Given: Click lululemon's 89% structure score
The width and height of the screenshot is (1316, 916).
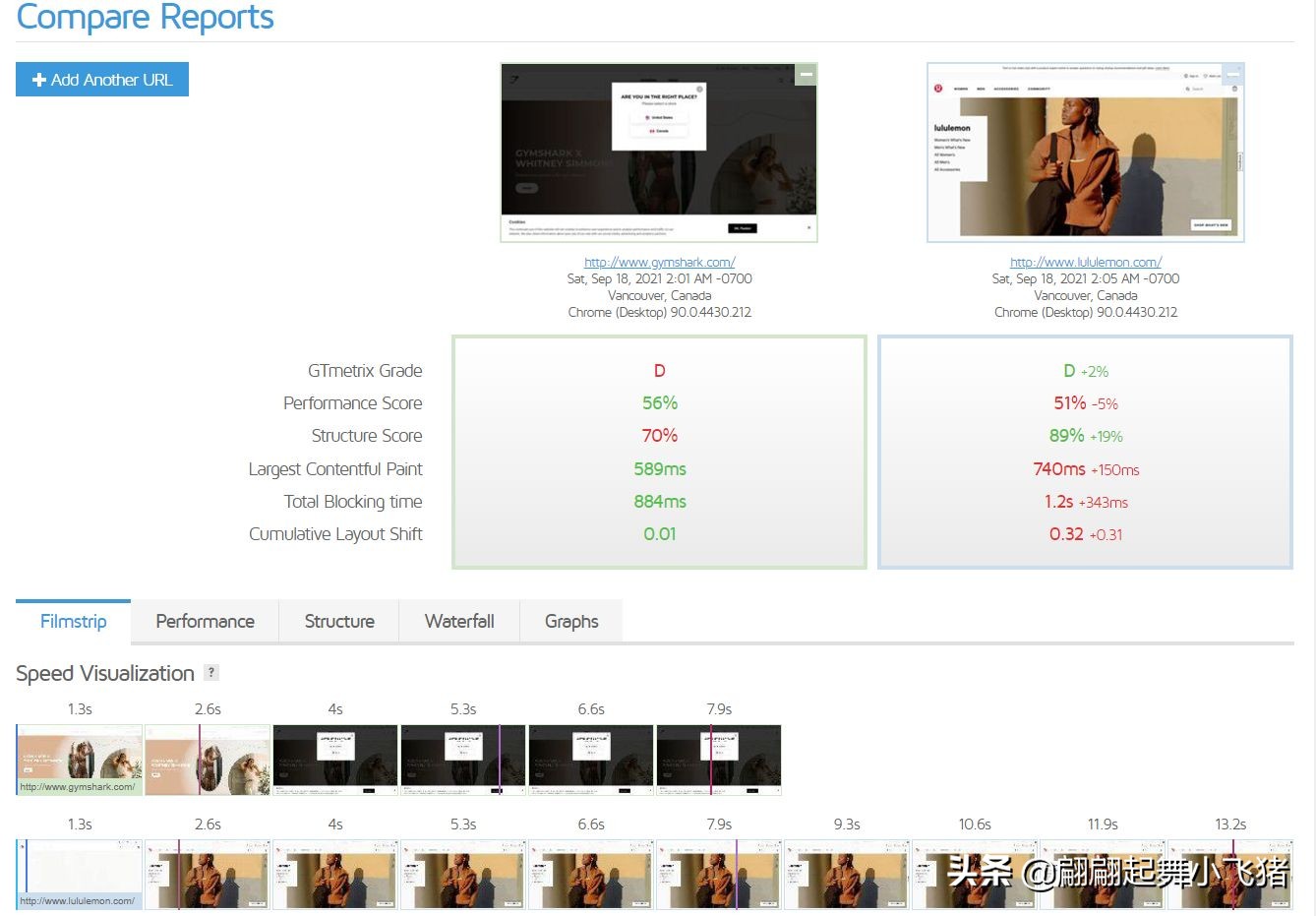Looking at the screenshot, I should pyautogui.click(x=1067, y=436).
